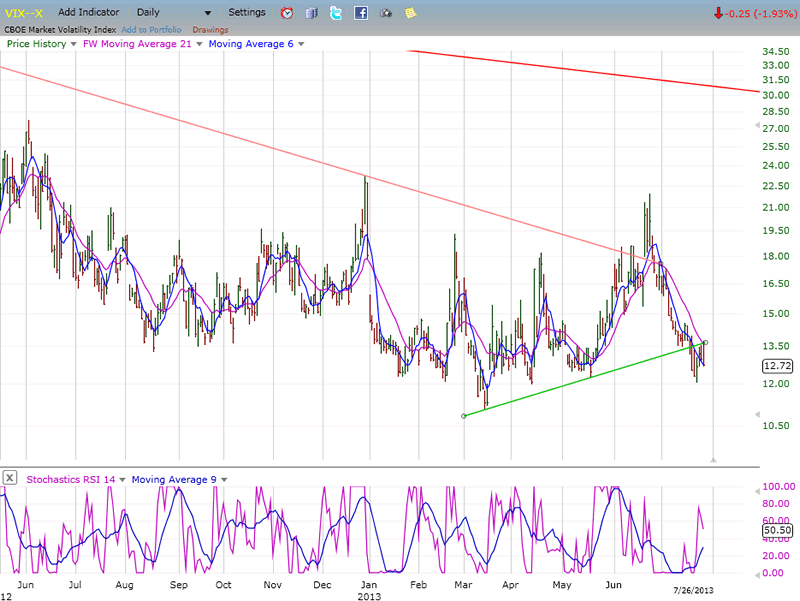800x601 pixels.
Task: Click the red down arrow price change icon
Action: 718,13
